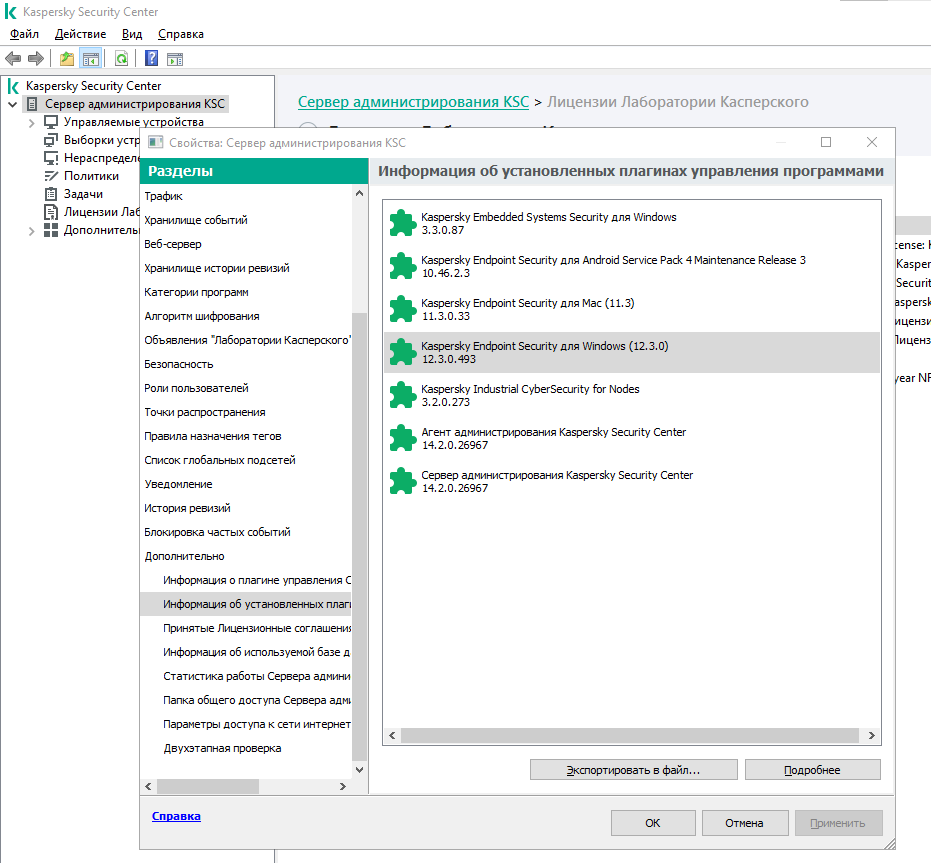Click the sections list scroll up arrow
931x863 pixels.
coord(359,194)
